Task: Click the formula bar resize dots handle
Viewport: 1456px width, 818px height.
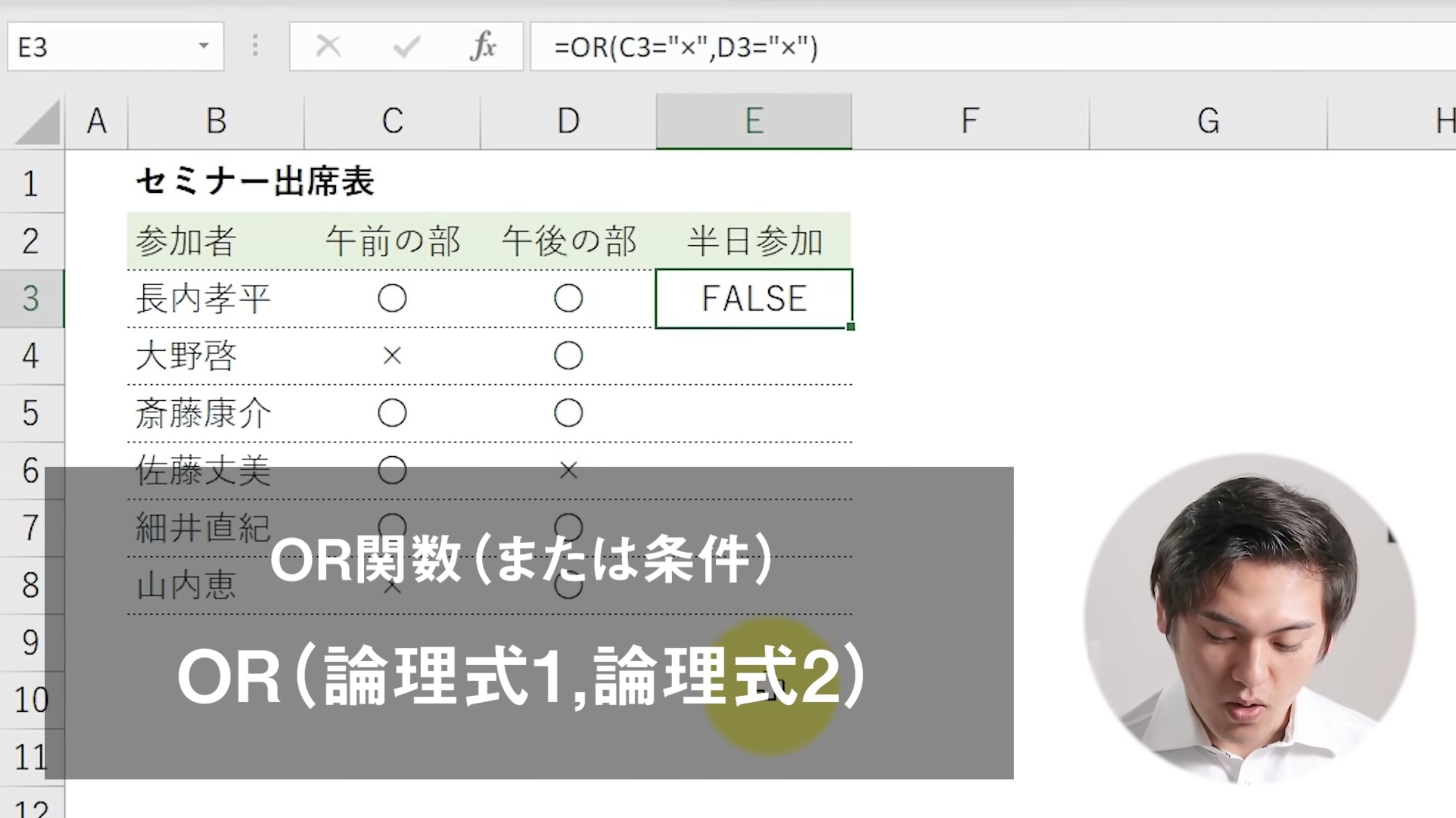Action: (255, 46)
